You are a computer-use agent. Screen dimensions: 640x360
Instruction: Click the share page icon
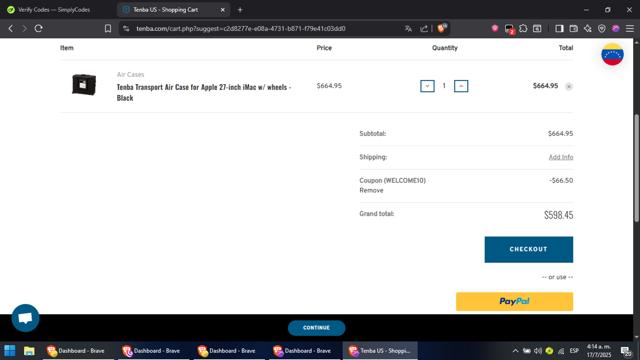click(x=424, y=29)
